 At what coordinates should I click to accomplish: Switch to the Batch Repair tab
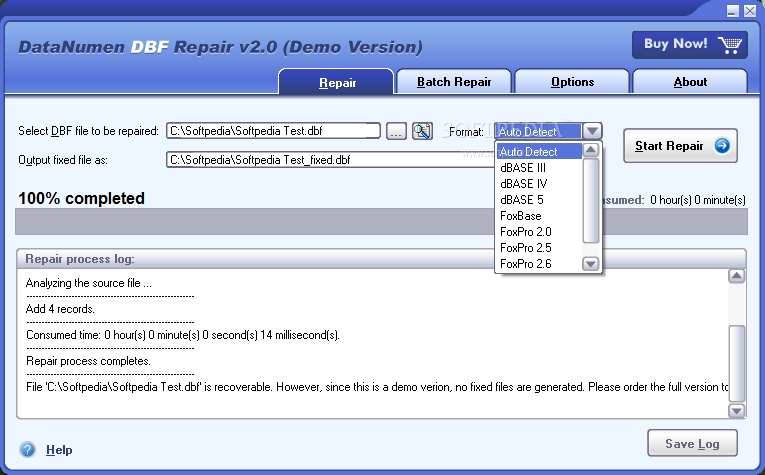(x=454, y=81)
